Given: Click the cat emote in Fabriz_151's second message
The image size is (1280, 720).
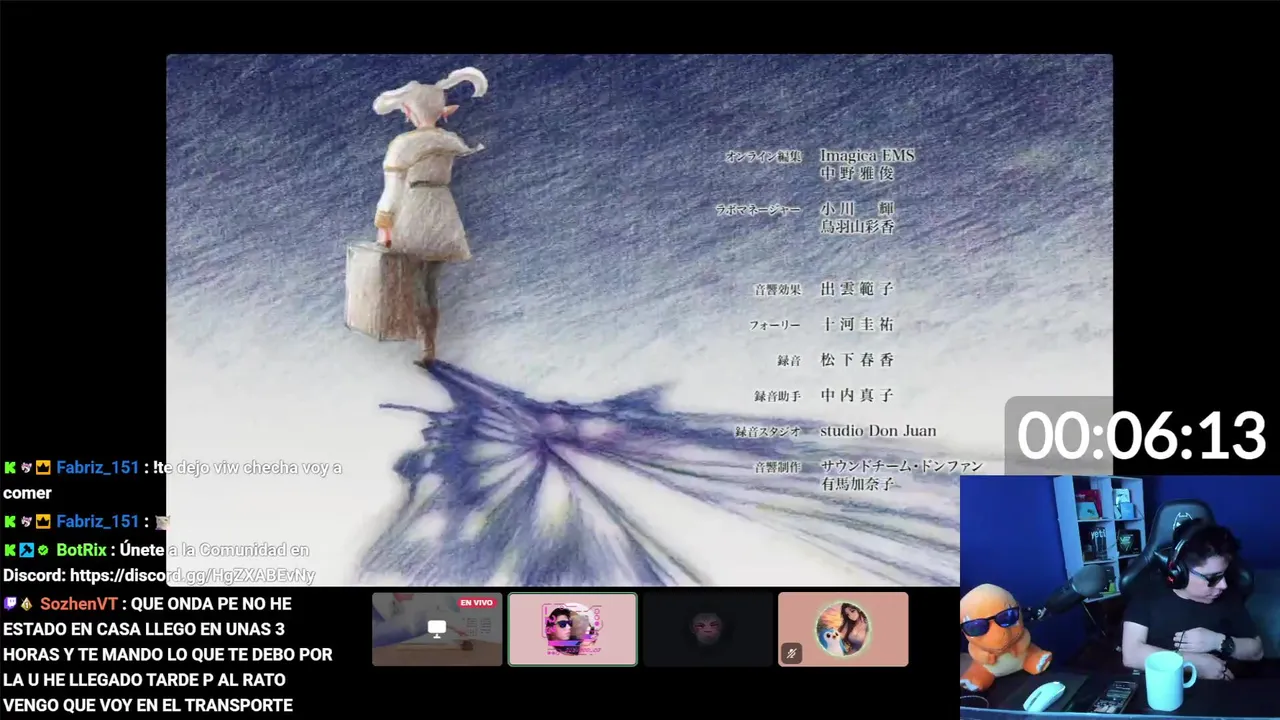Looking at the screenshot, I should point(162,522).
